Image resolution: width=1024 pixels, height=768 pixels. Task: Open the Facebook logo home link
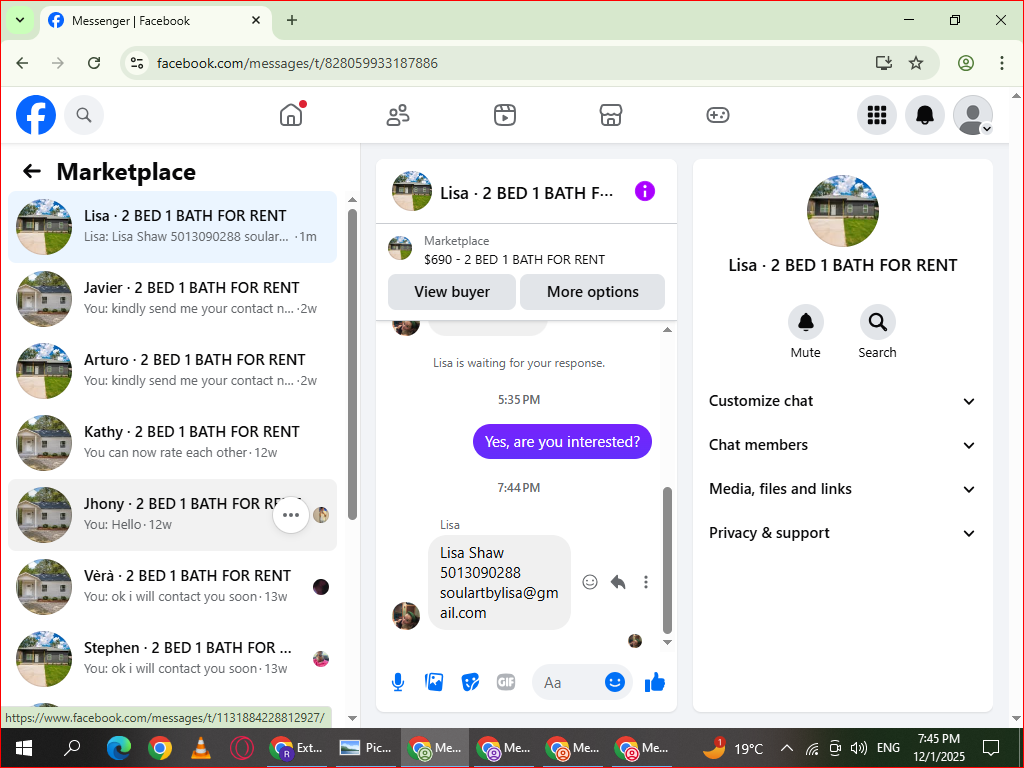pos(36,115)
